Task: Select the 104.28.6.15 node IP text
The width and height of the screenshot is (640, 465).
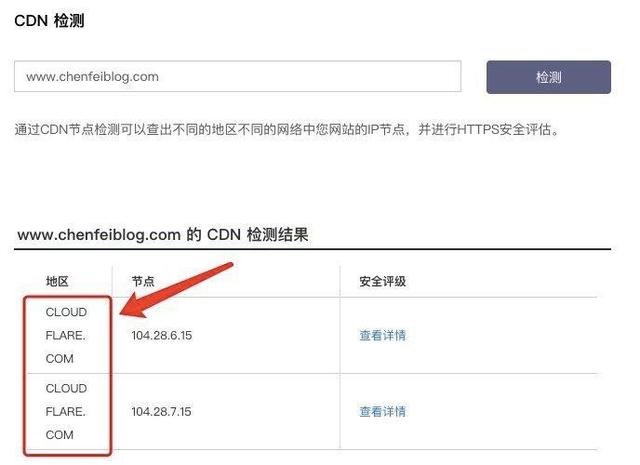Action: [162, 336]
